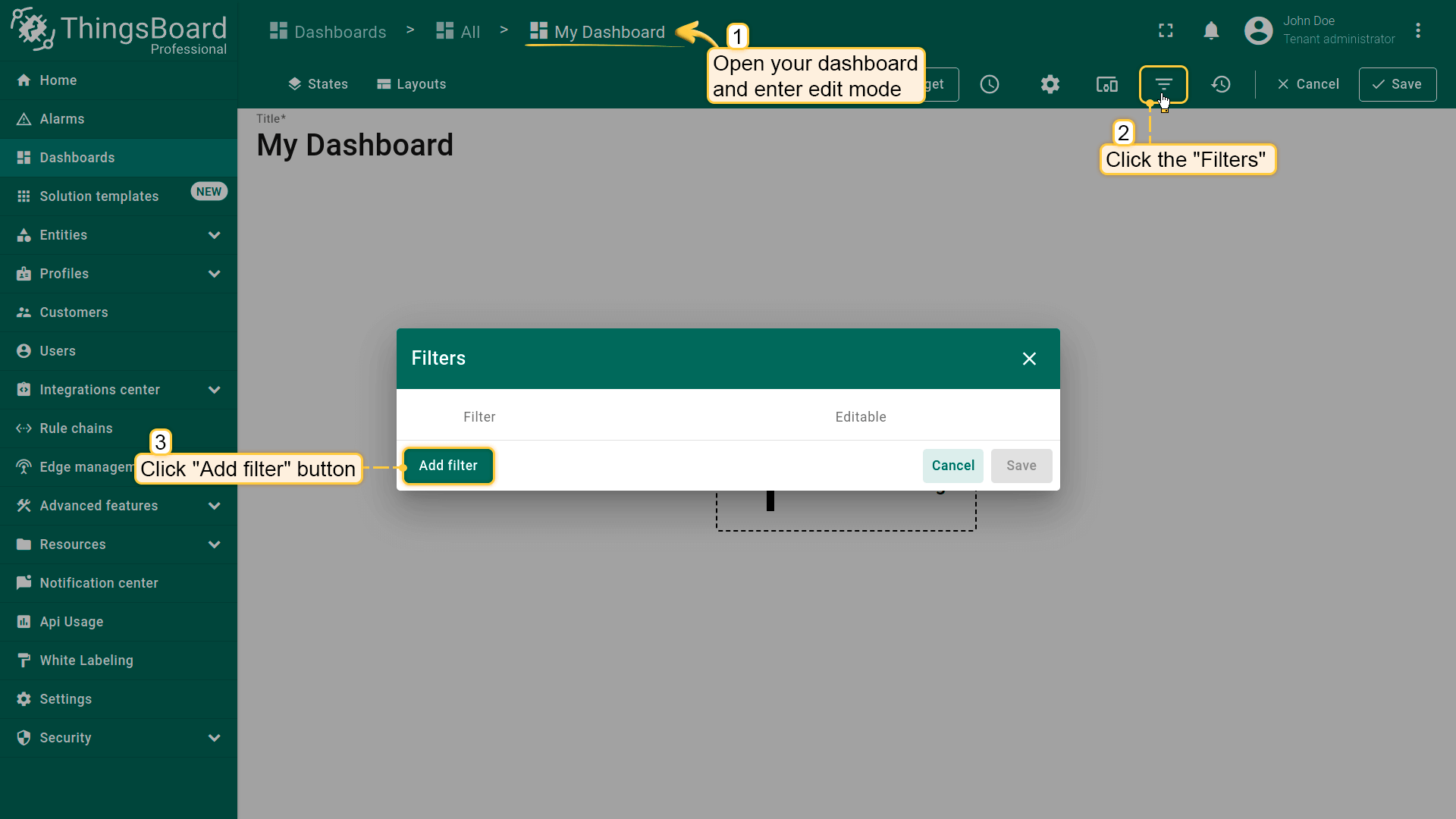Open the notifications bell
Viewport: 1456px width, 819px height.
pos(1211,30)
